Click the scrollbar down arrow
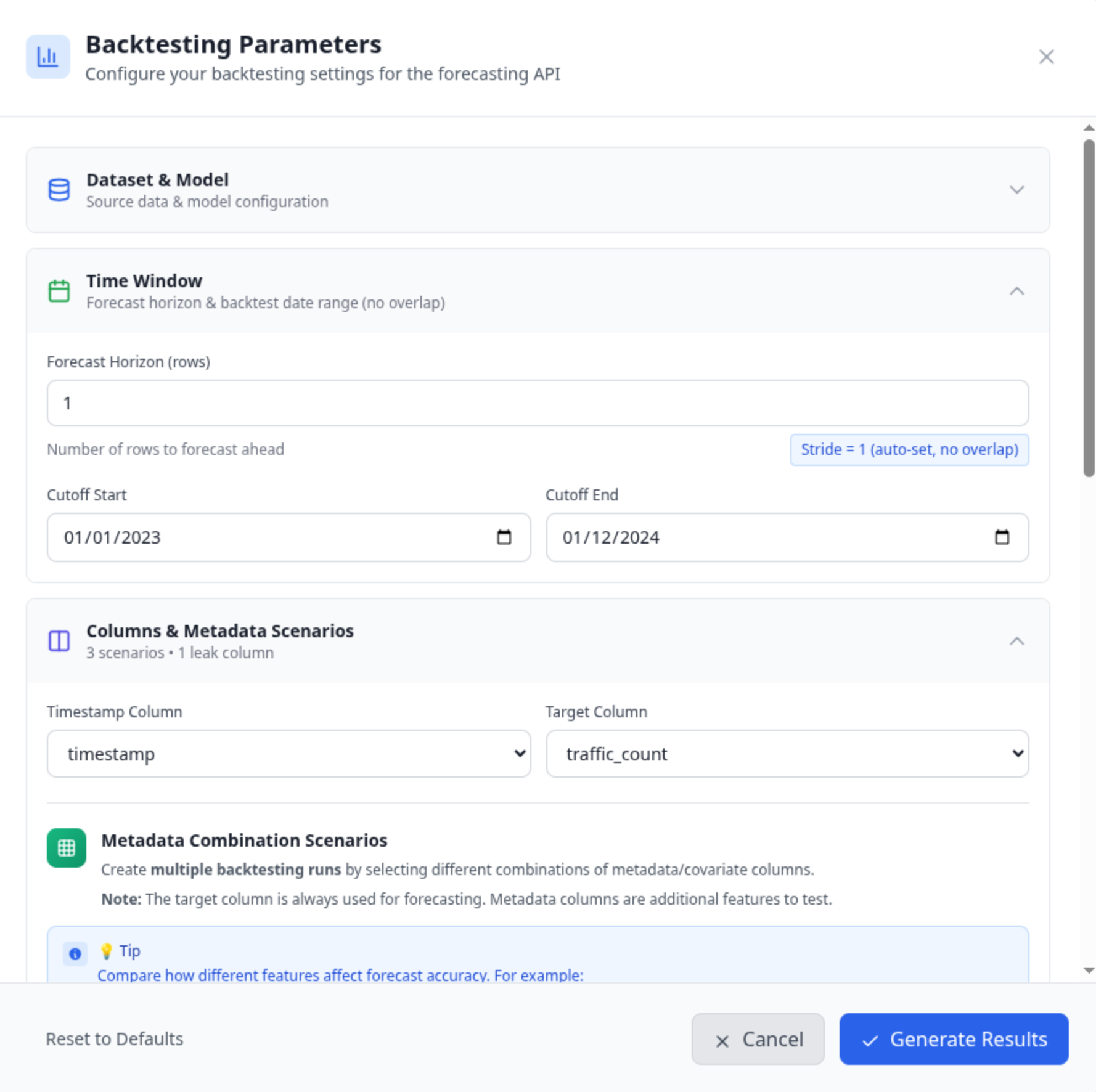 pyautogui.click(x=1089, y=971)
